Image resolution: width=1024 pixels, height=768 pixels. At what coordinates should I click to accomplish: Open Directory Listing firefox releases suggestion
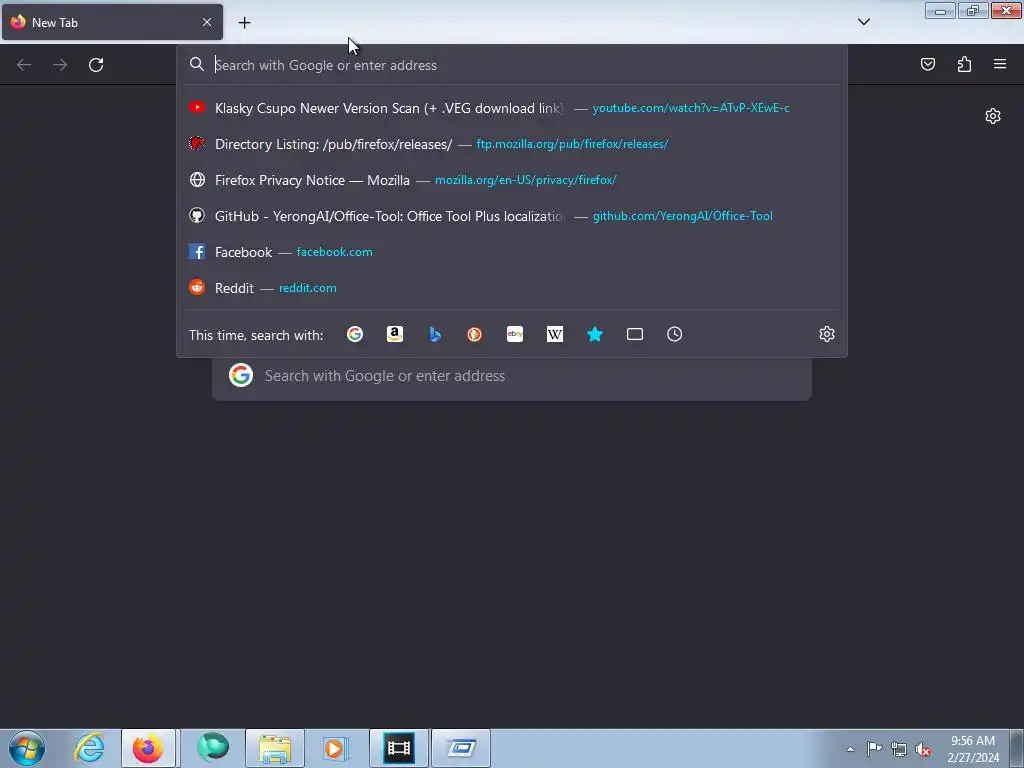pos(512,144)
